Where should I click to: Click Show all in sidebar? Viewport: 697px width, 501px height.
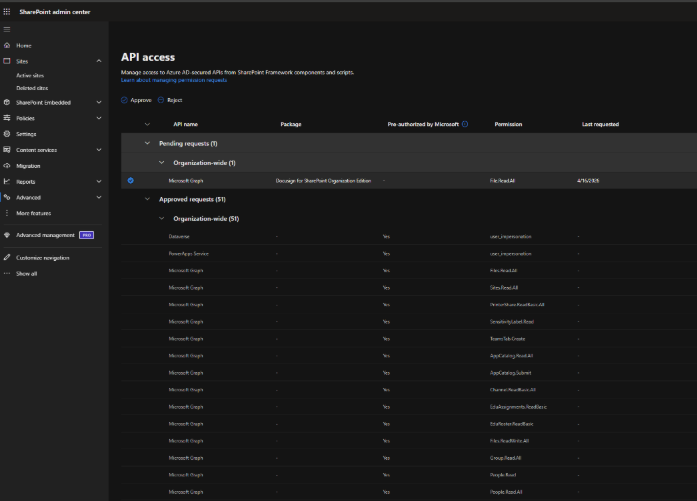[x=27, y=274]
